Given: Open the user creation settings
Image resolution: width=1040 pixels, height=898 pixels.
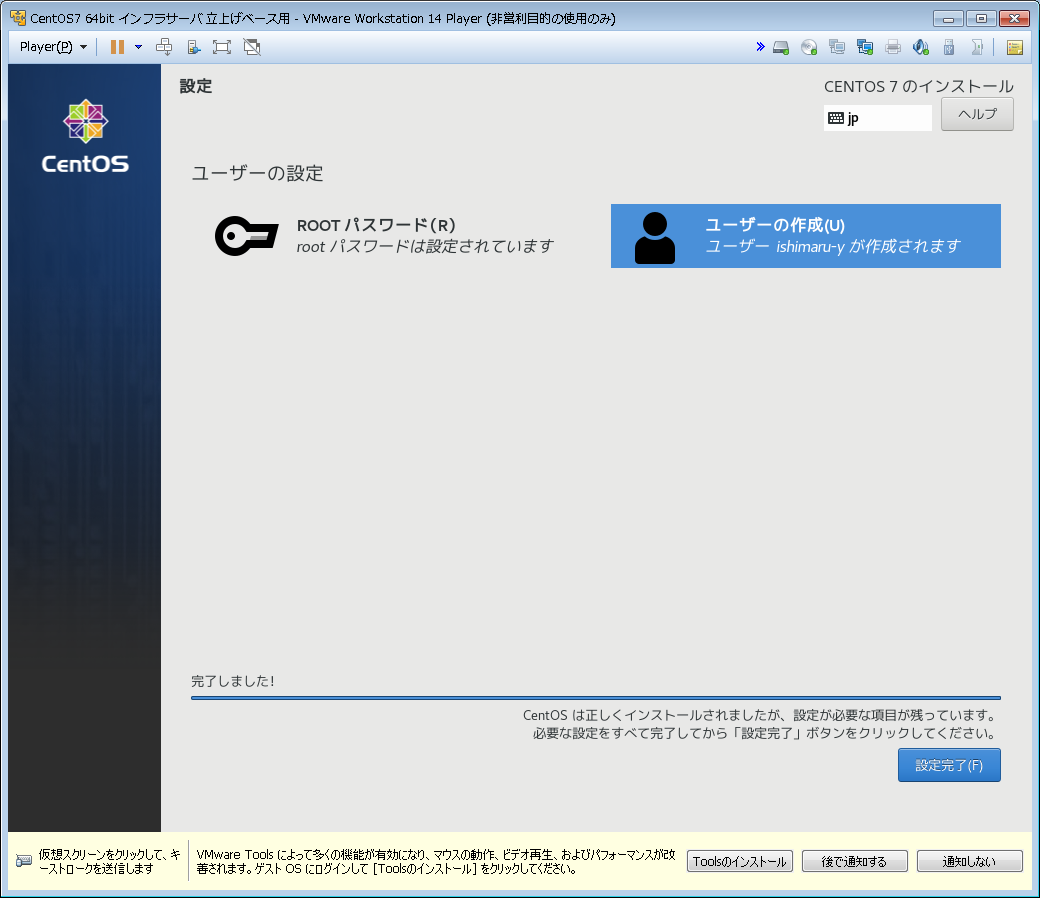Looking at the screenshot, I should pos(805,236).
